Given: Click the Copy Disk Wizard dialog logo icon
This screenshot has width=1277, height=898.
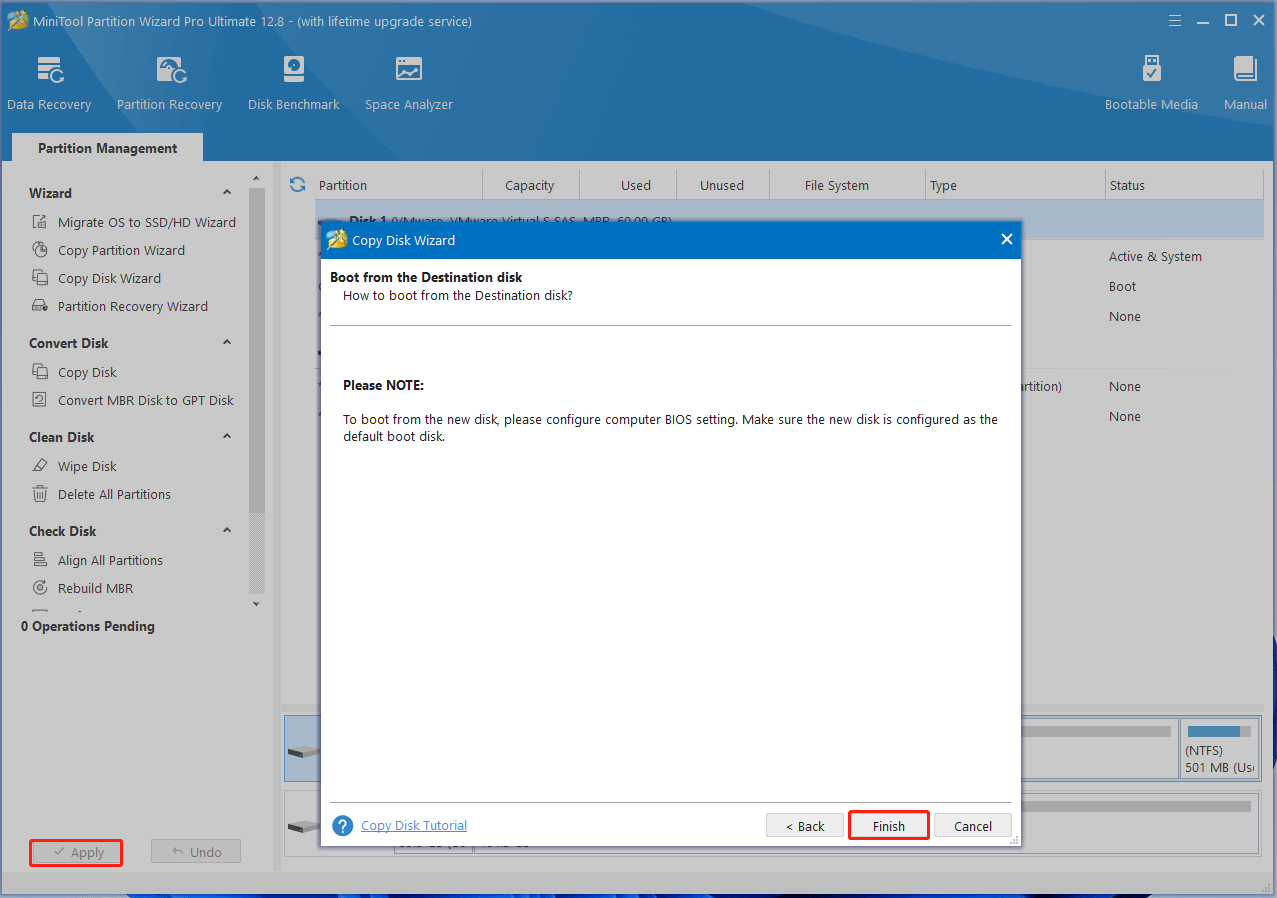Looking at the screenshot, I should tap(337, 240).
